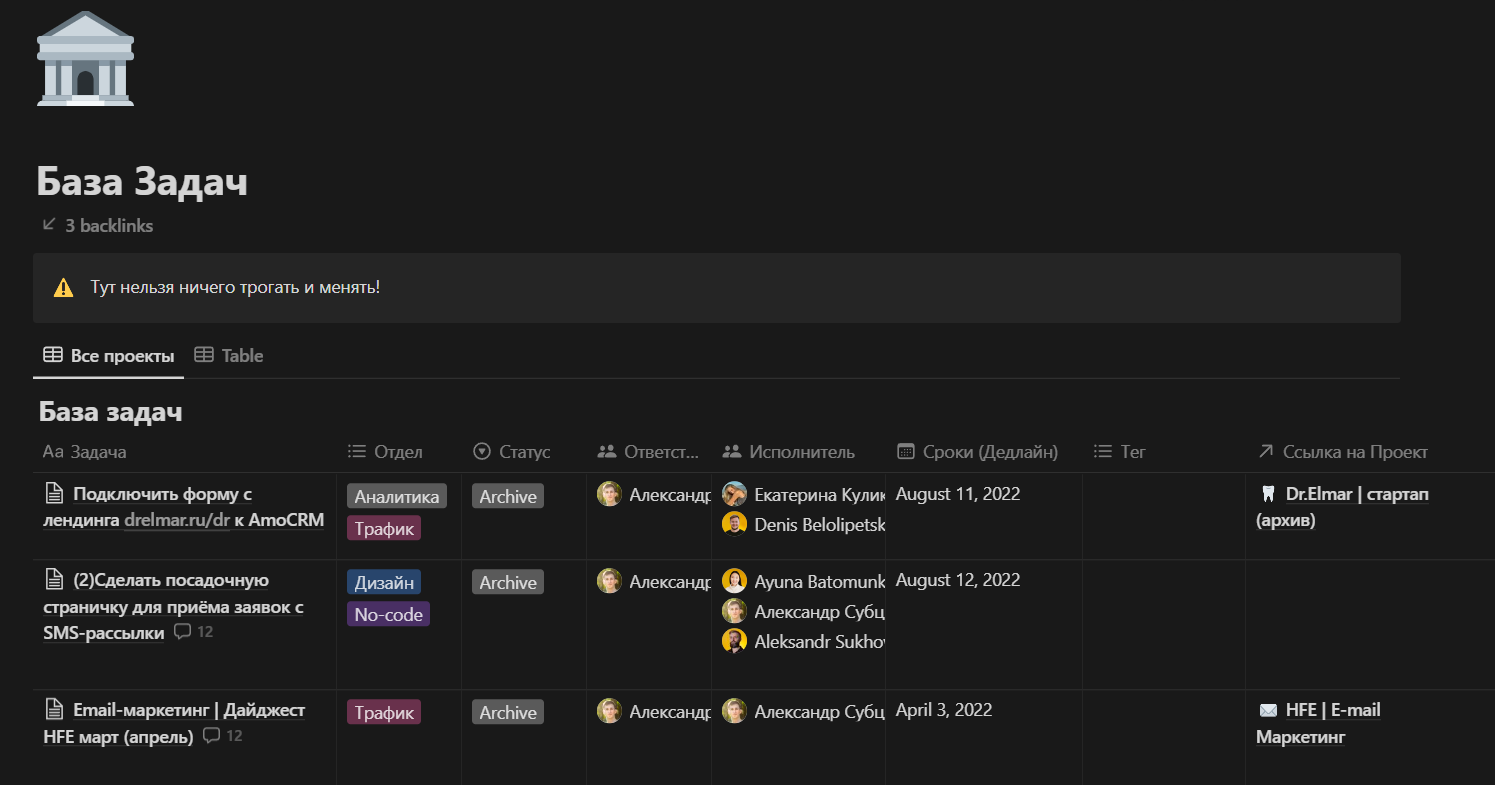The height and width of the screenshot is (785, 1495).
Task: Click Ayuna Batomunk avatar icon
Action: click(734, 581)
